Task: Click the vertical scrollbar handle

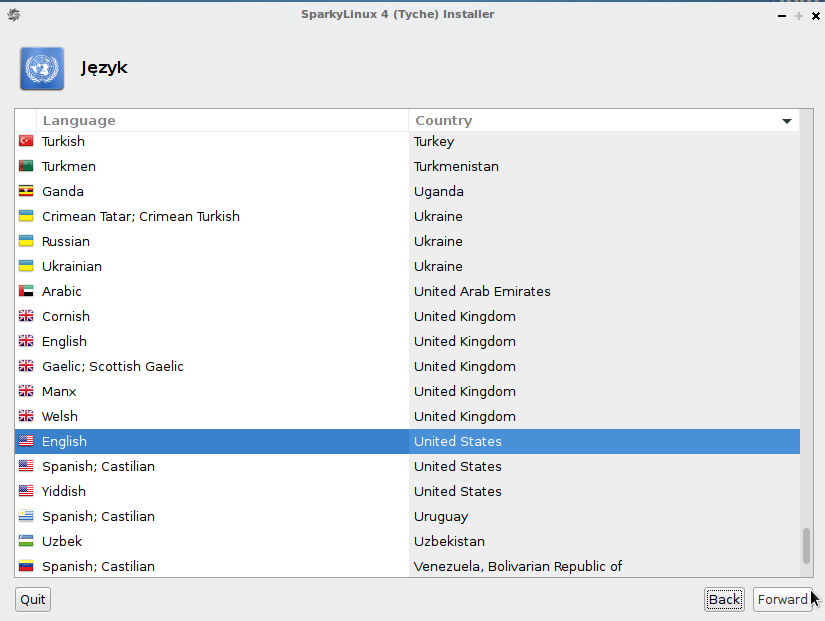Action: (x=806, y=546)
